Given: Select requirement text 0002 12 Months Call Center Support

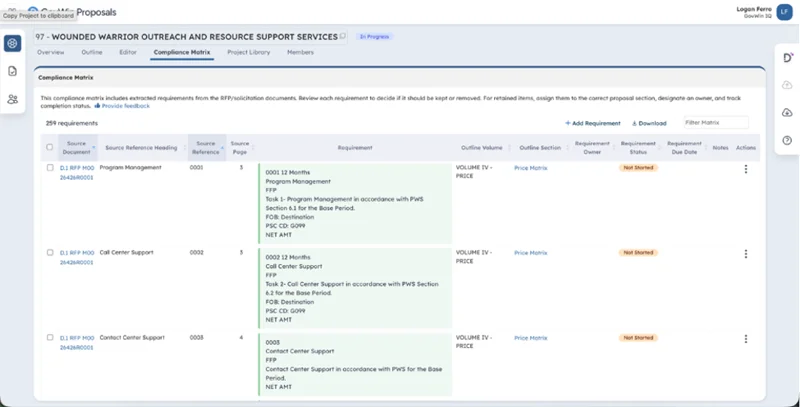Looking at the screenshot, I should [x=355, y=288].
